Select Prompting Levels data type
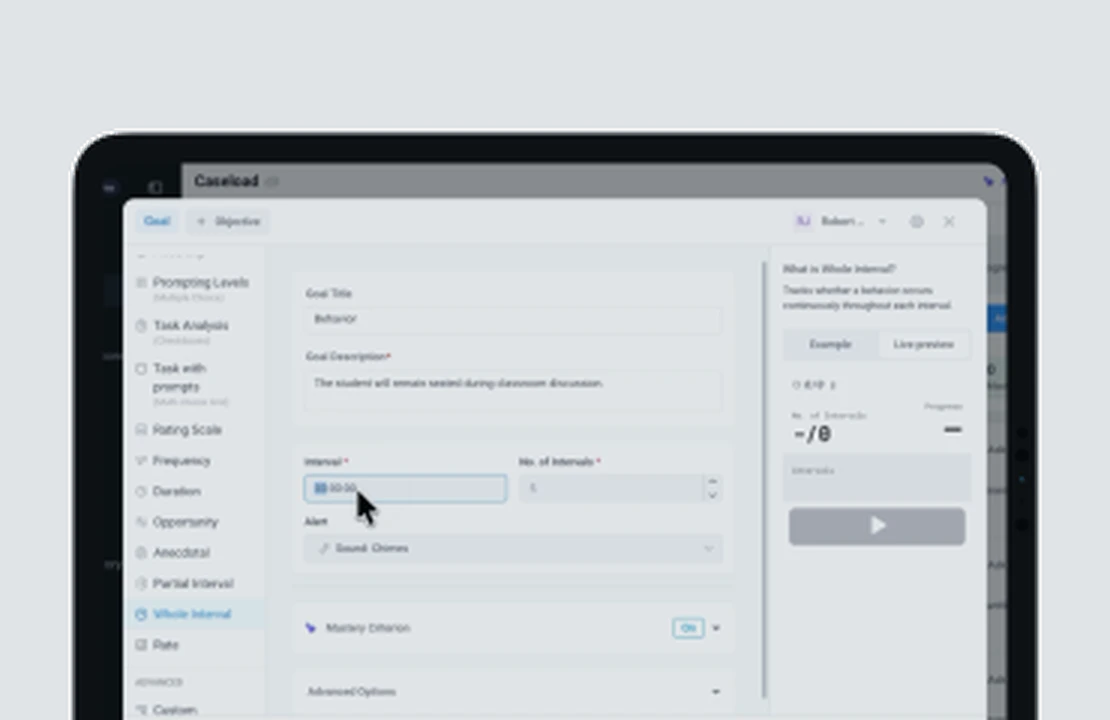The height and width of the screenshot is (720, 1110). (x=193, y=288)
